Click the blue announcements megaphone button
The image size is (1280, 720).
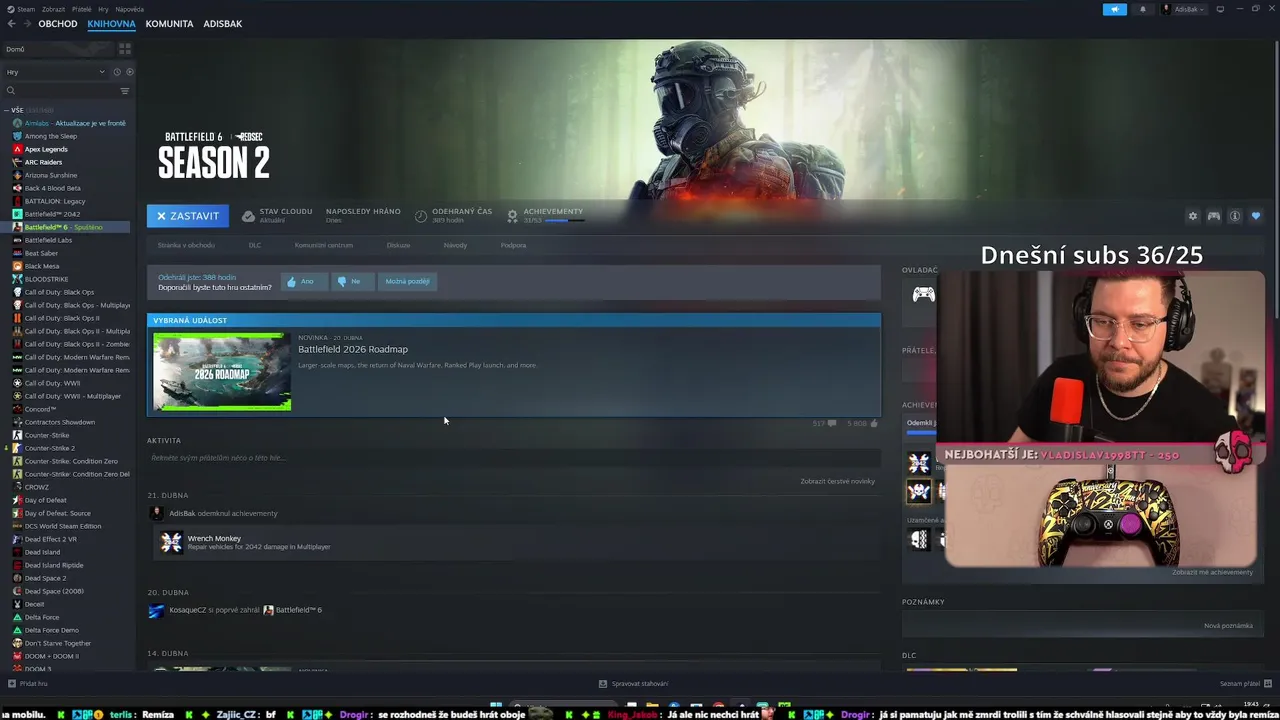click(x=1114, y=9)
